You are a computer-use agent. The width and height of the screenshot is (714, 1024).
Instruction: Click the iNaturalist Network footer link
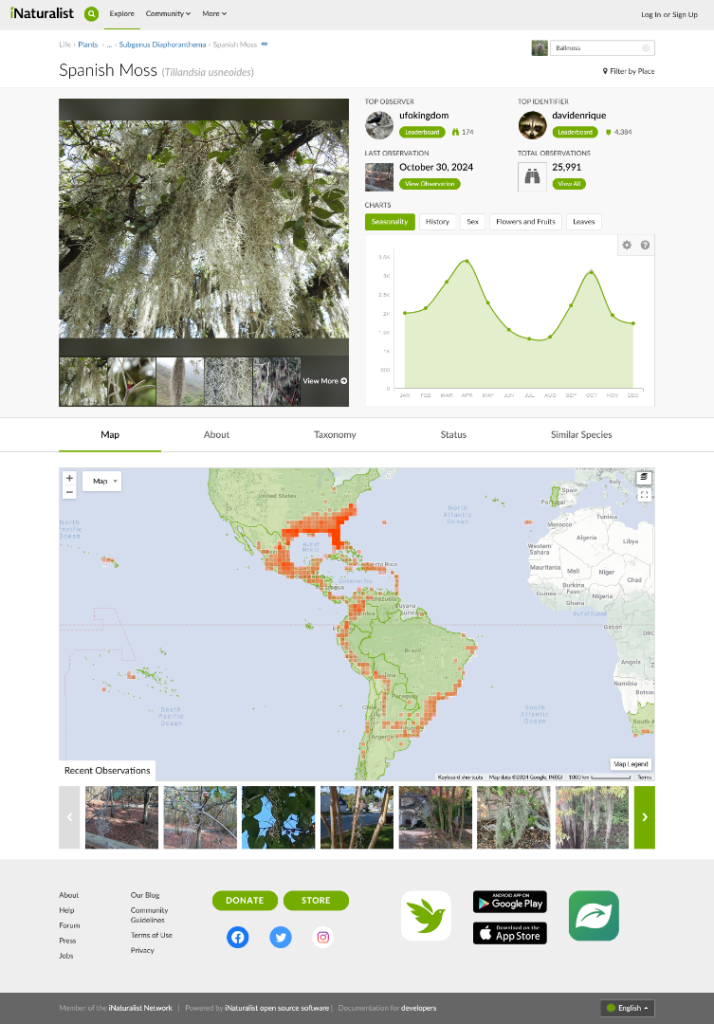140,1008
